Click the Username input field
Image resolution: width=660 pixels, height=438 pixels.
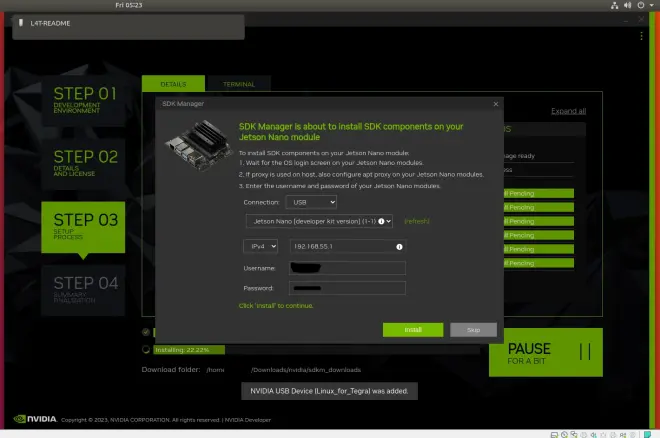coord(348,268)
